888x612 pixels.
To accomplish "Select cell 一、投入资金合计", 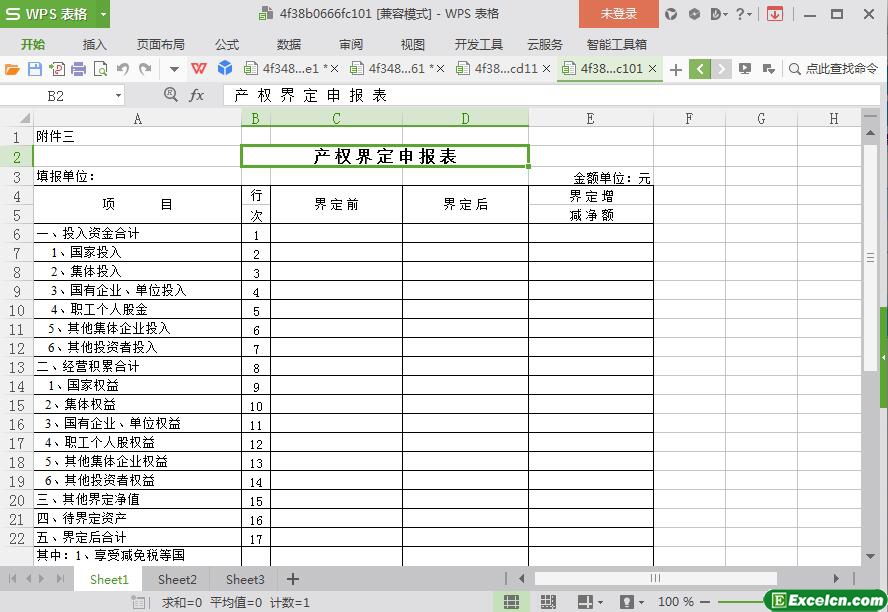I will [x=138, y=233].
